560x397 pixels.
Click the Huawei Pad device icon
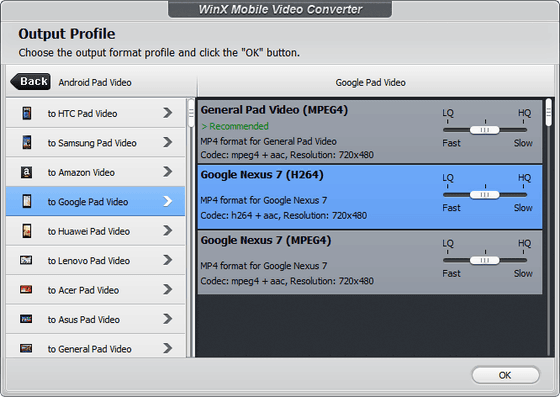point(26,231)
